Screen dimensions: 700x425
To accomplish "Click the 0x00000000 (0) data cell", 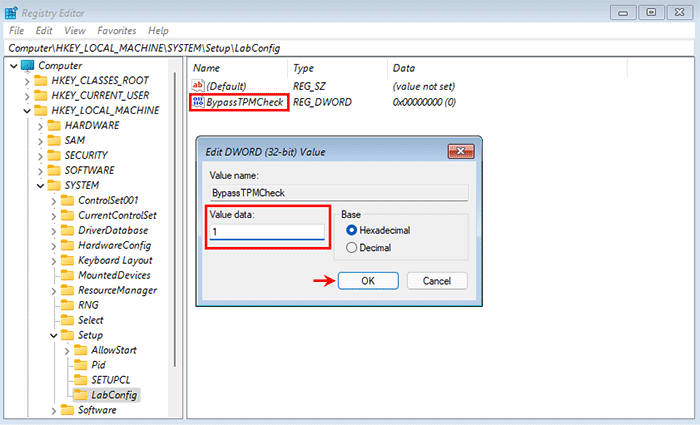I will click(x=424, y=102).
